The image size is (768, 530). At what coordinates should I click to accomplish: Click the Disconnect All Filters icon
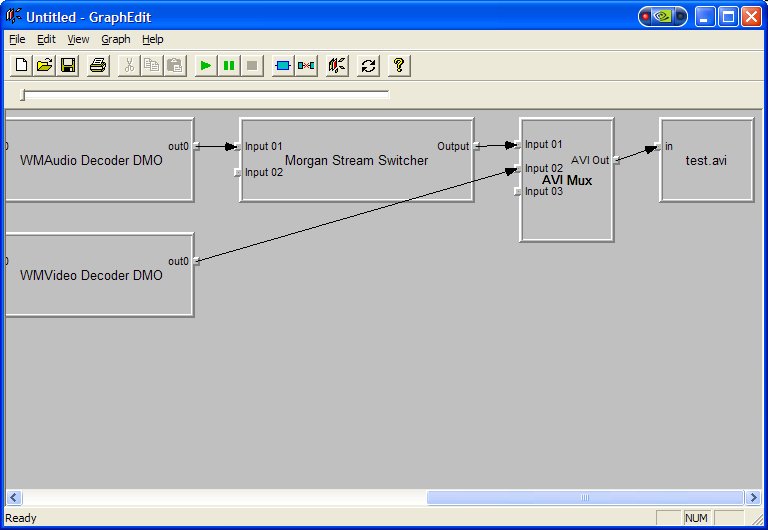click(x=306, y=65)
